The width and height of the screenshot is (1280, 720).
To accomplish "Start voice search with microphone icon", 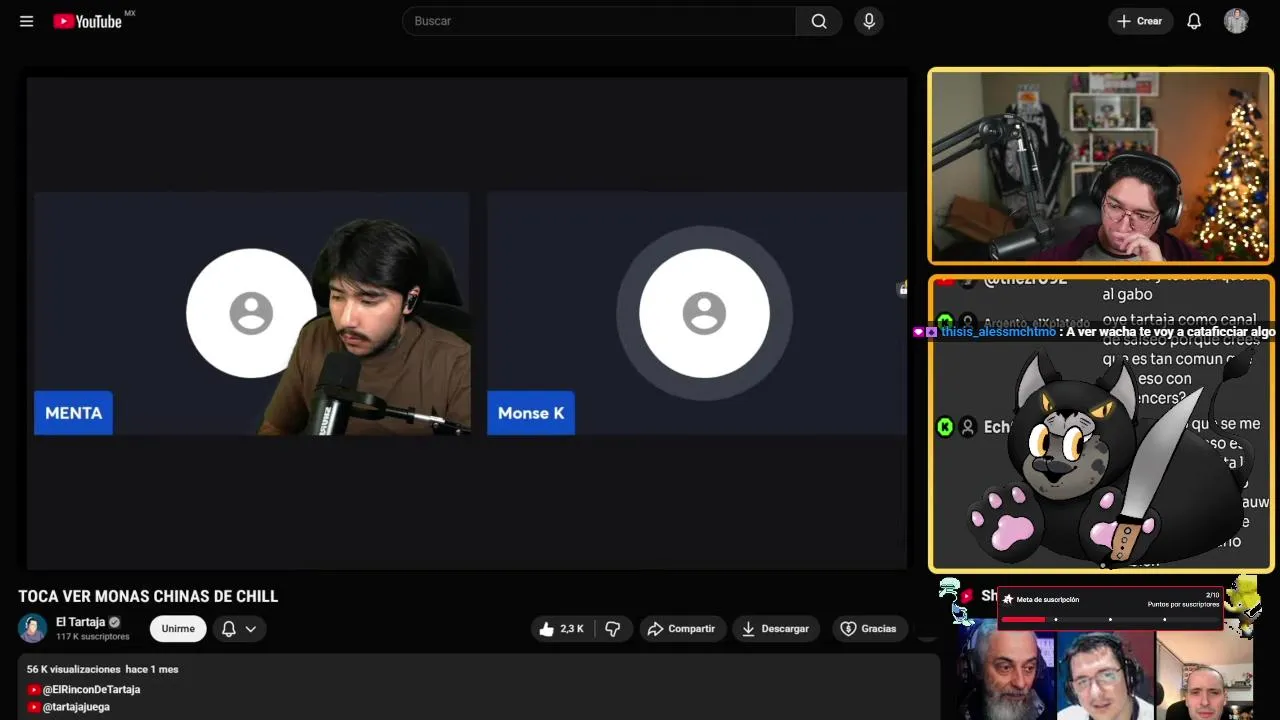I will click(869, 21).
